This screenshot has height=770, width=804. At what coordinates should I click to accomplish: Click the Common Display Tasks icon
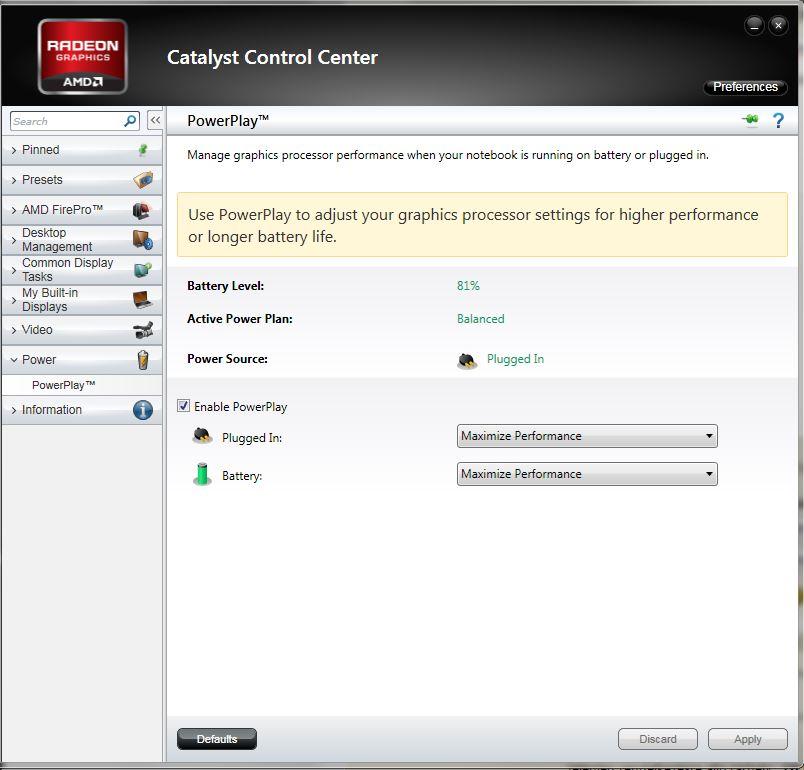coord(143,270)
